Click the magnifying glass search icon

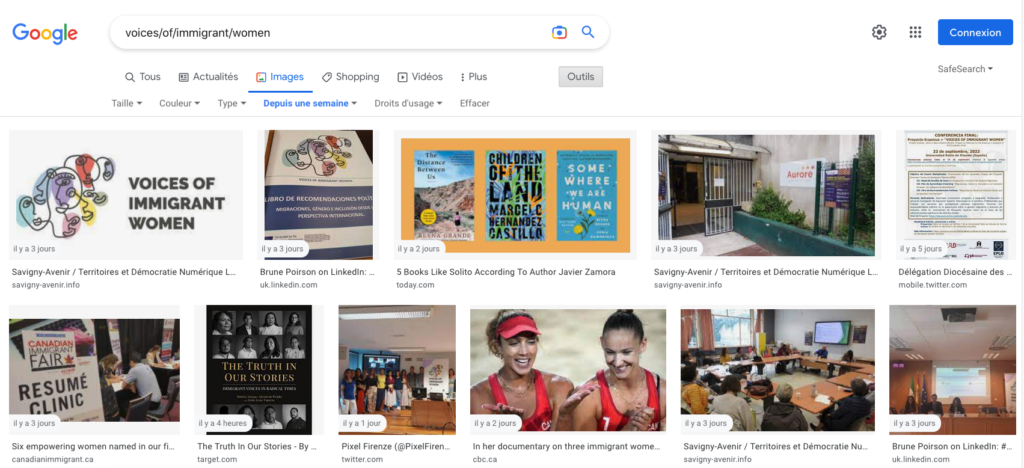588,32
